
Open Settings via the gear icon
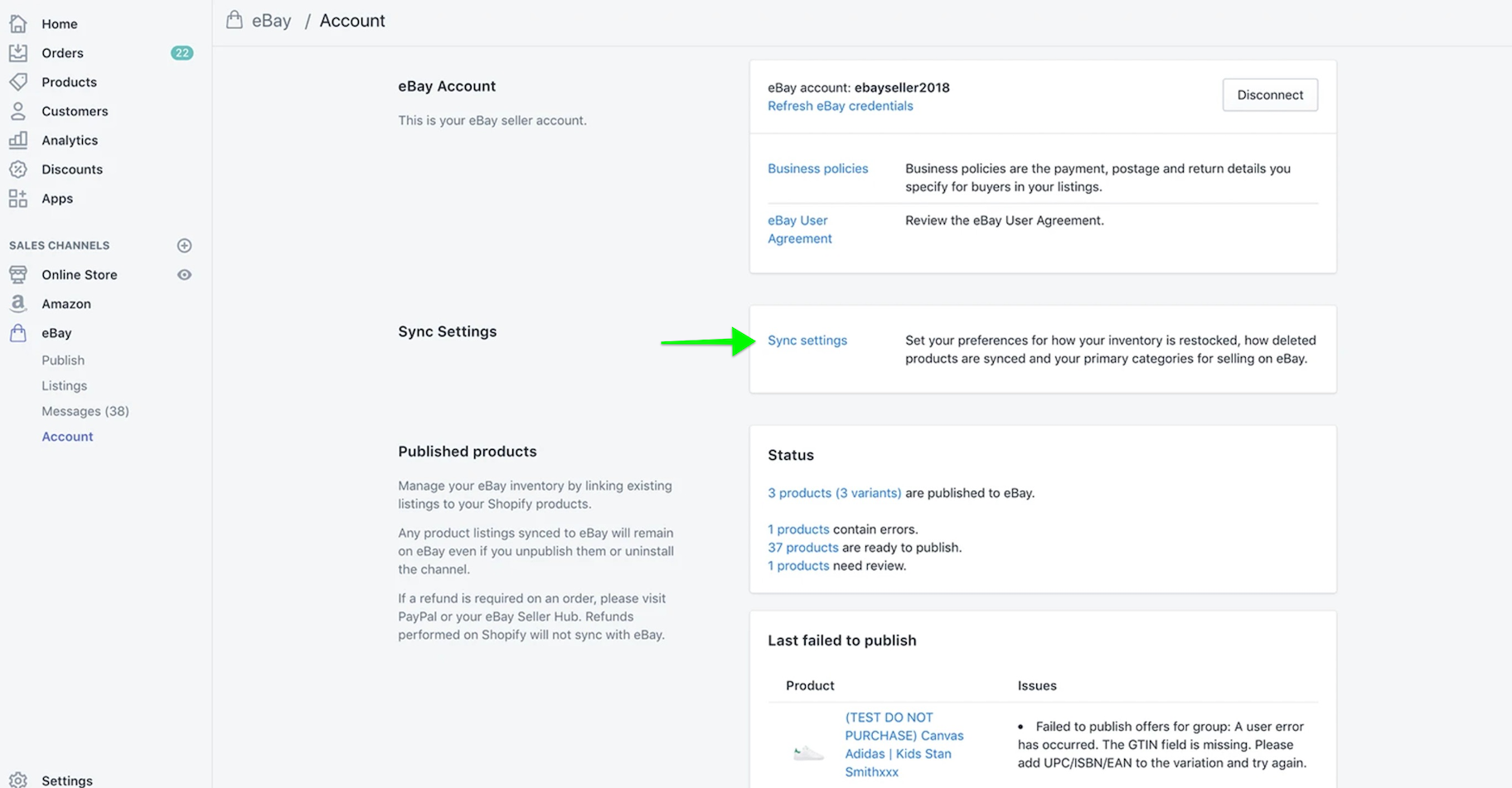[19, 779]
